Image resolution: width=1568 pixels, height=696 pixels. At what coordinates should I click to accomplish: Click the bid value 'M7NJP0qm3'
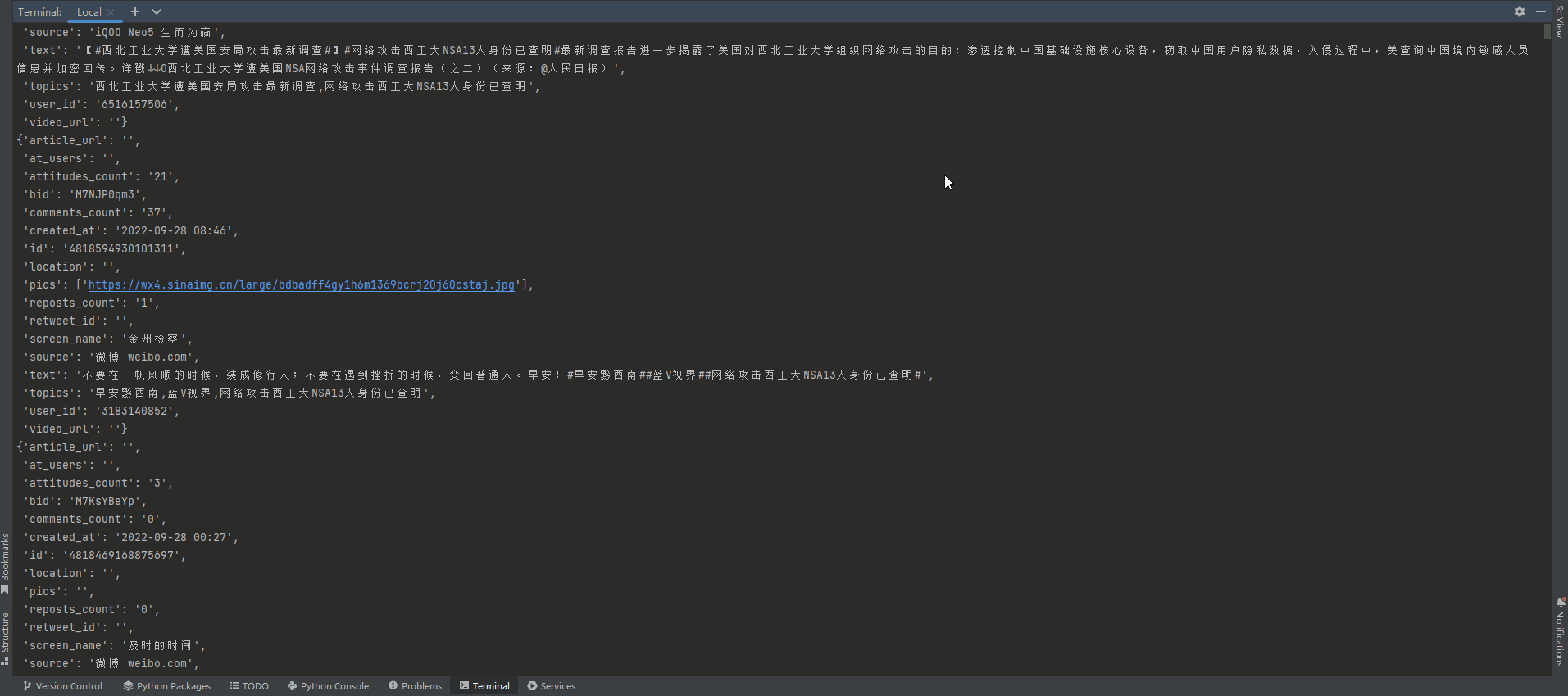(x=105, y=194)
